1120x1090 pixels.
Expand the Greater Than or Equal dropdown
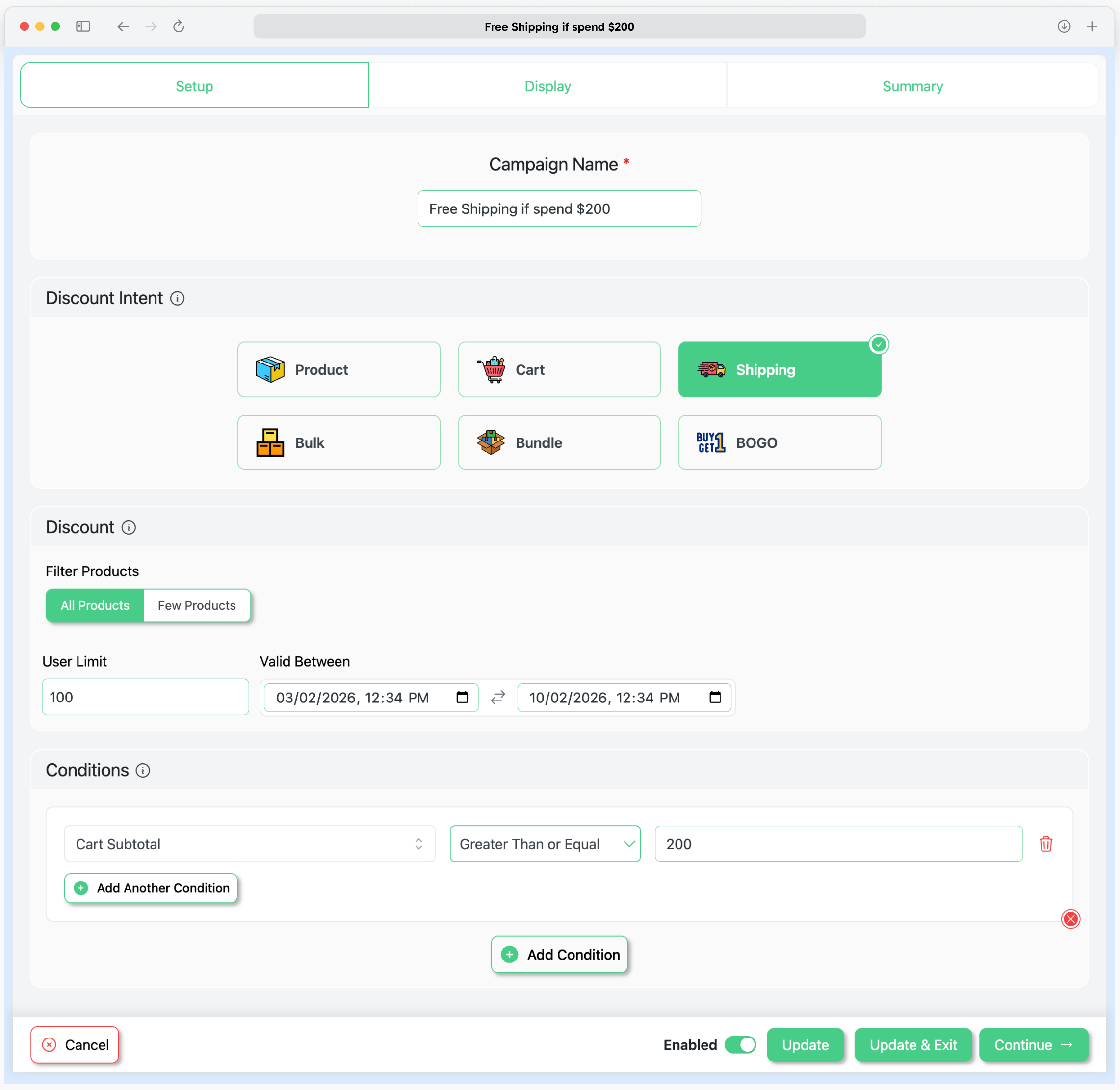(x=545, y=844)
